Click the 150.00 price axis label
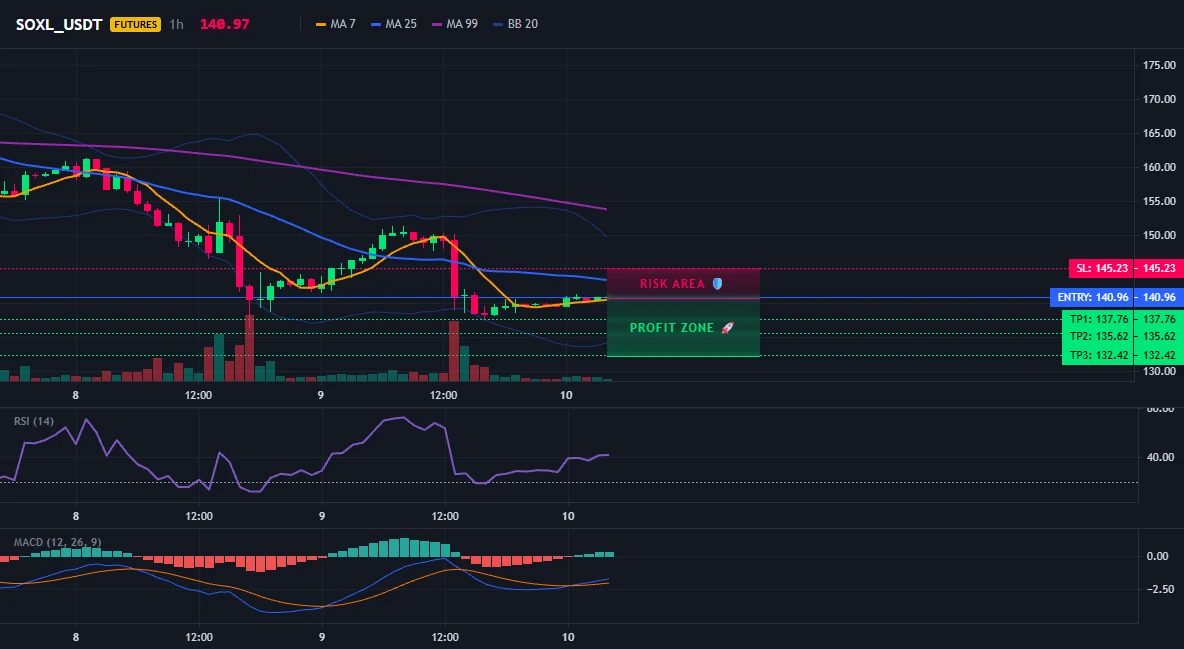 [x=1159, y=235]
